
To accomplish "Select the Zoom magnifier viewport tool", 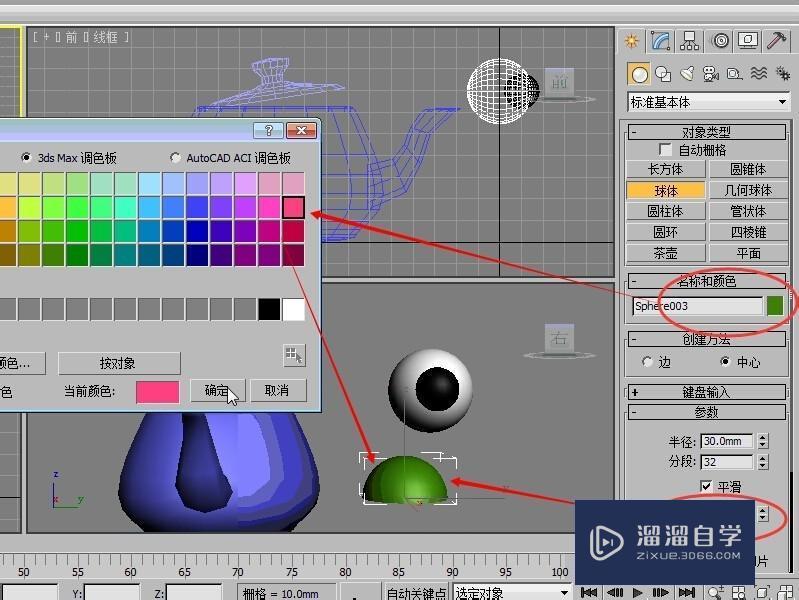I will click(x=715, y=592).
